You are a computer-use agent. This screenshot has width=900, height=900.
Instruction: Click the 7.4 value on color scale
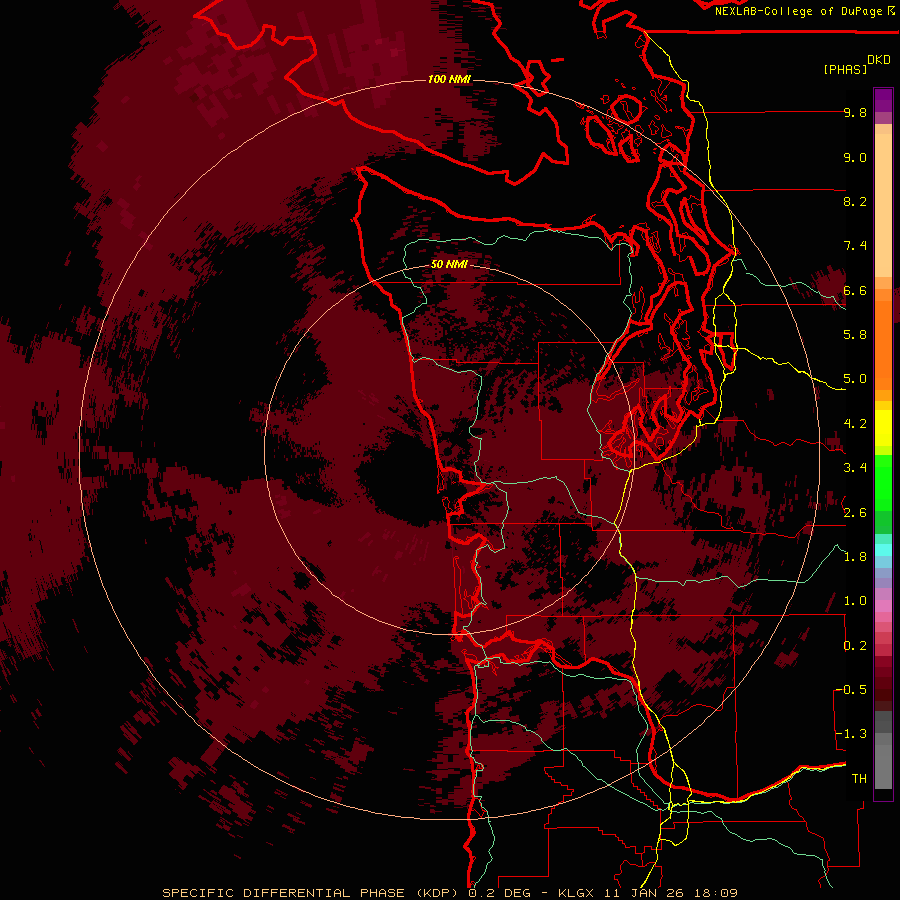(x=855, y=246)
